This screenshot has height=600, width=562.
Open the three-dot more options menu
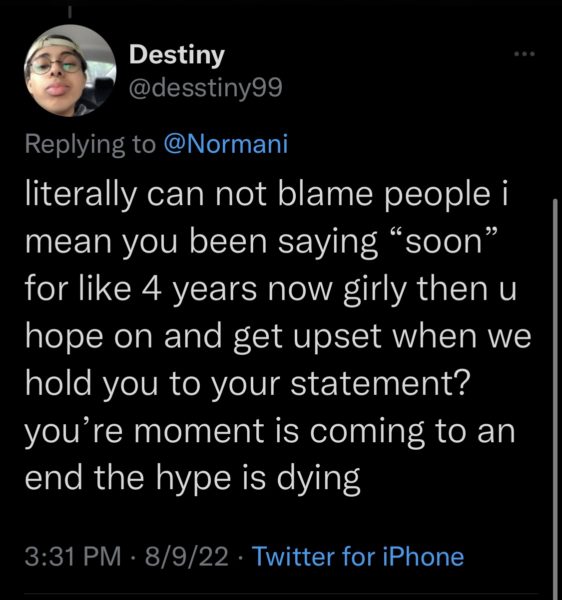[524, 54]
